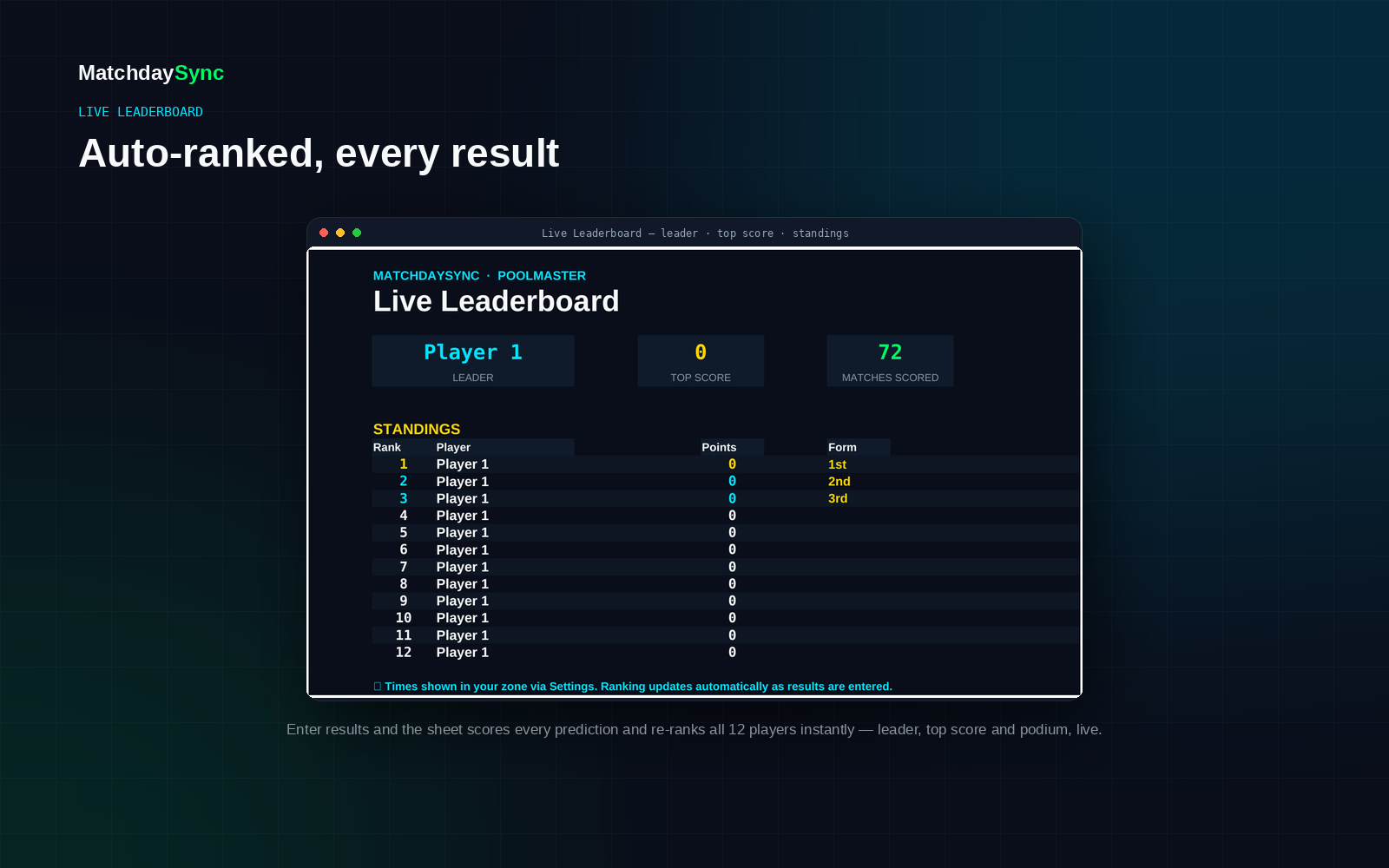This screenshot has width=1389, height=868.
Task: Click rank number 2 in standings
Action: (404, 481)
